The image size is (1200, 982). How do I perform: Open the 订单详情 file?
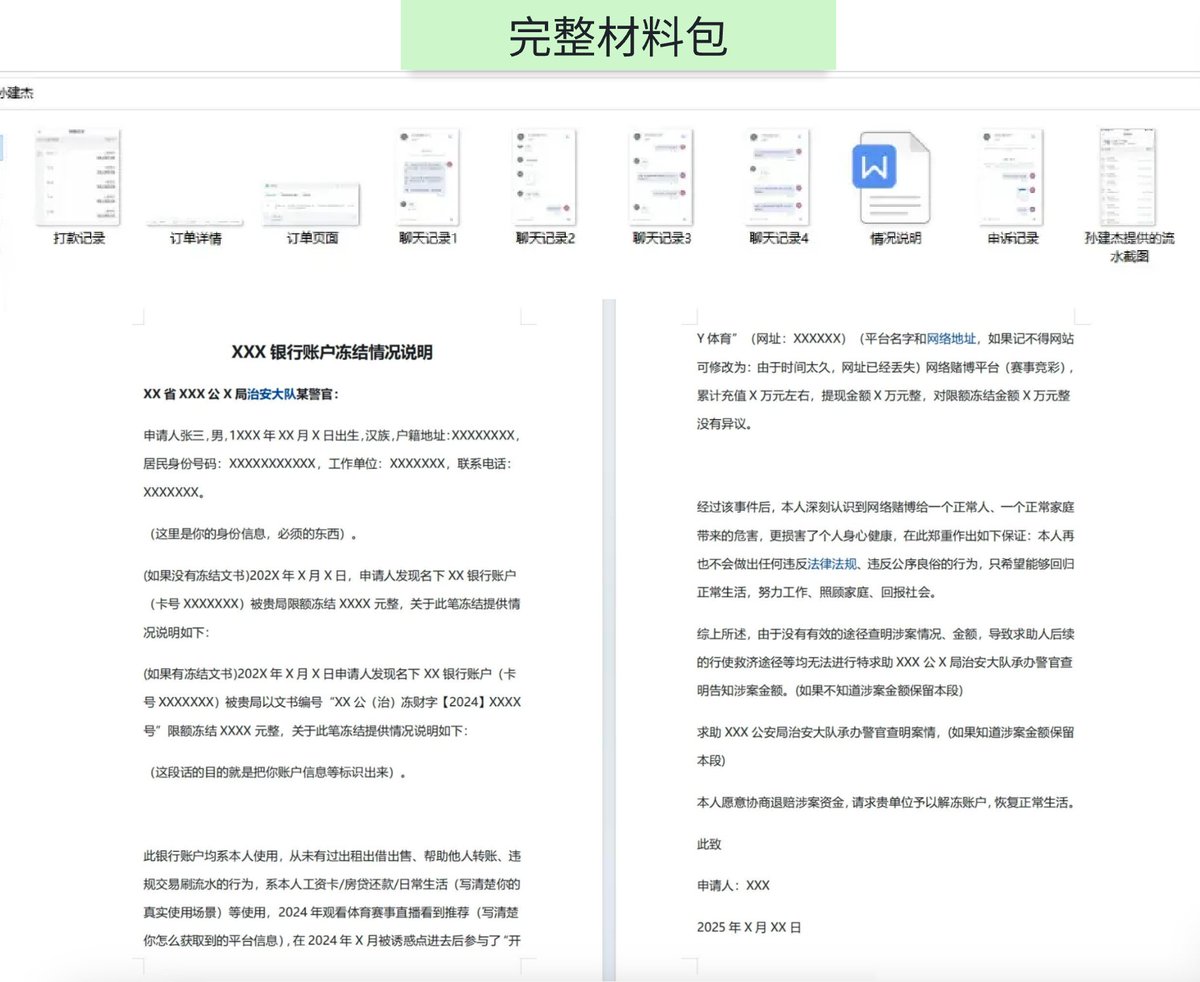[194, 200]
